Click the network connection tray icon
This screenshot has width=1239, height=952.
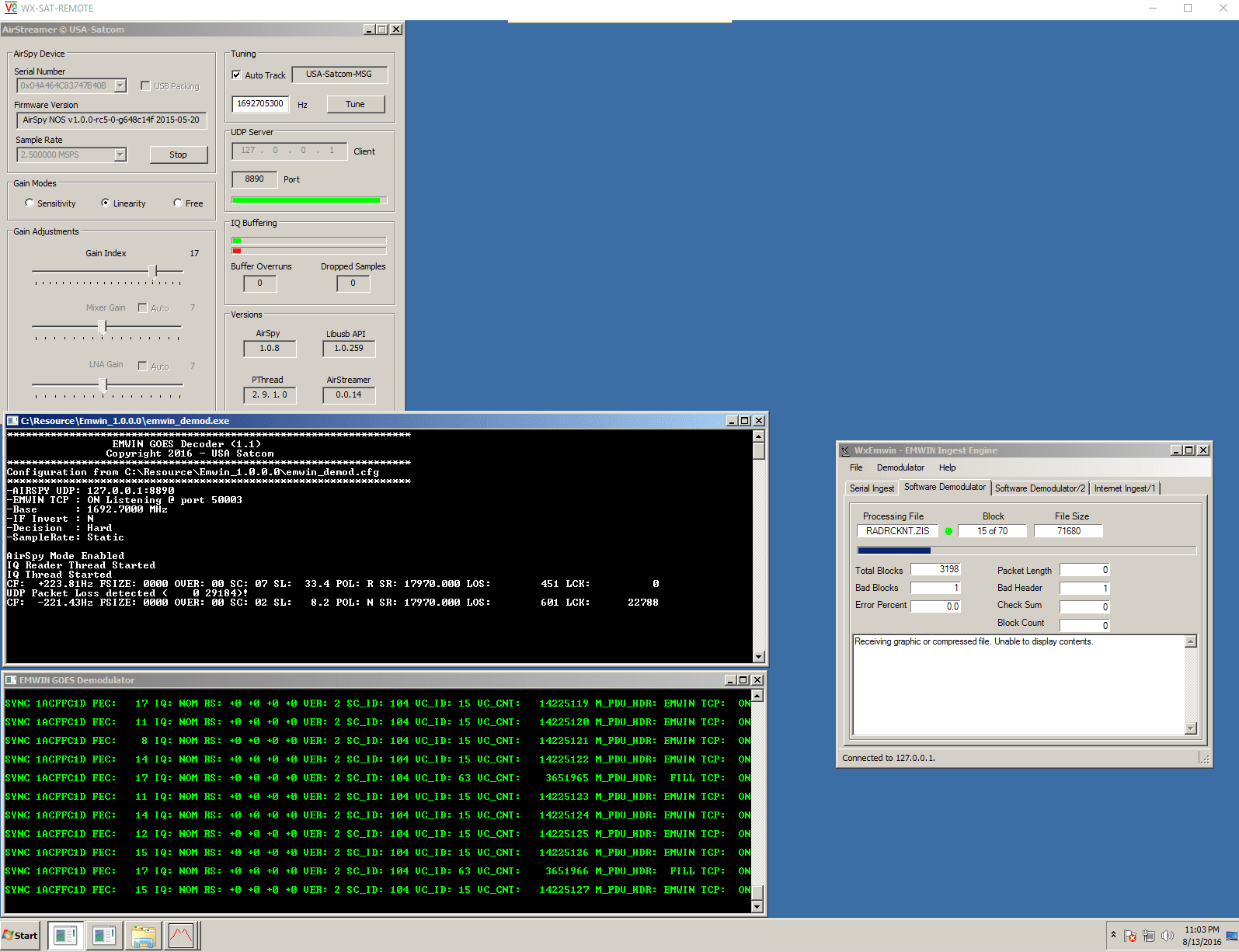tap(1149, 936)
